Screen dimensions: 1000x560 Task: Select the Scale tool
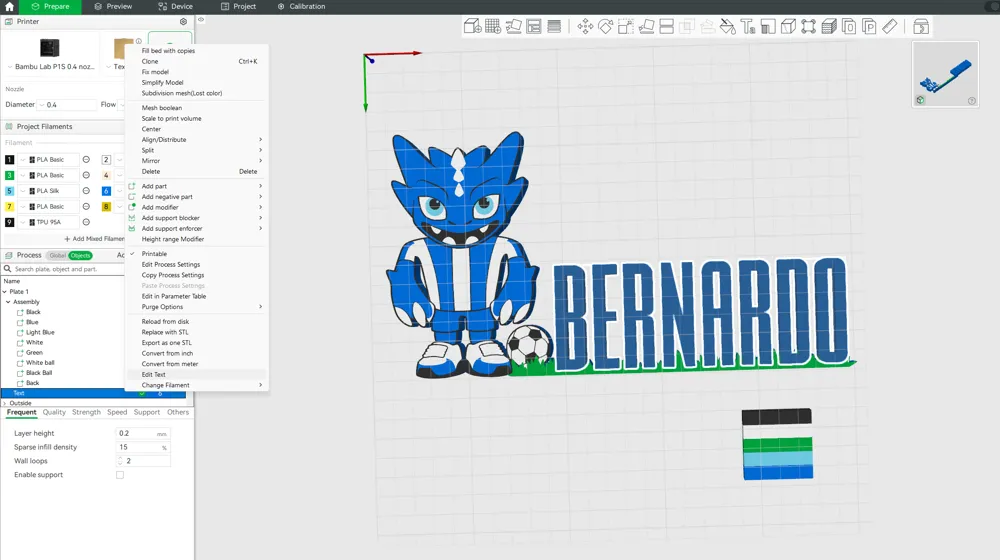626,26
